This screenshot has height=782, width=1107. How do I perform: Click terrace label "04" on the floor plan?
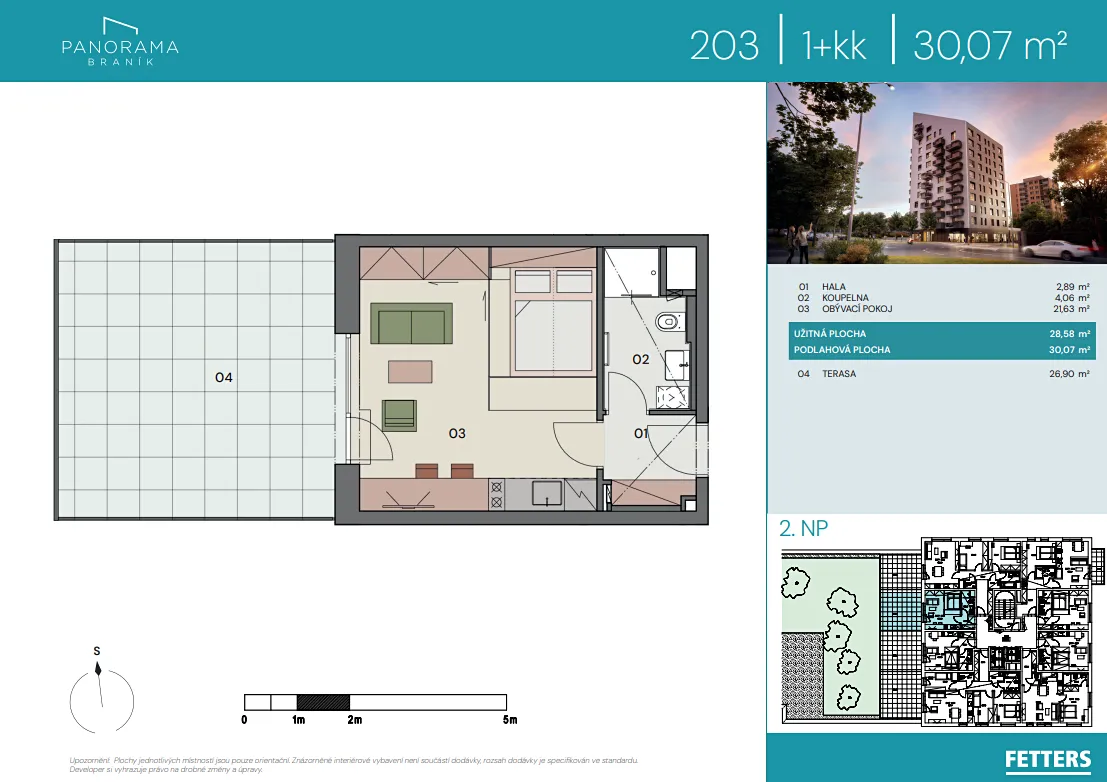[x=224, y=378]
